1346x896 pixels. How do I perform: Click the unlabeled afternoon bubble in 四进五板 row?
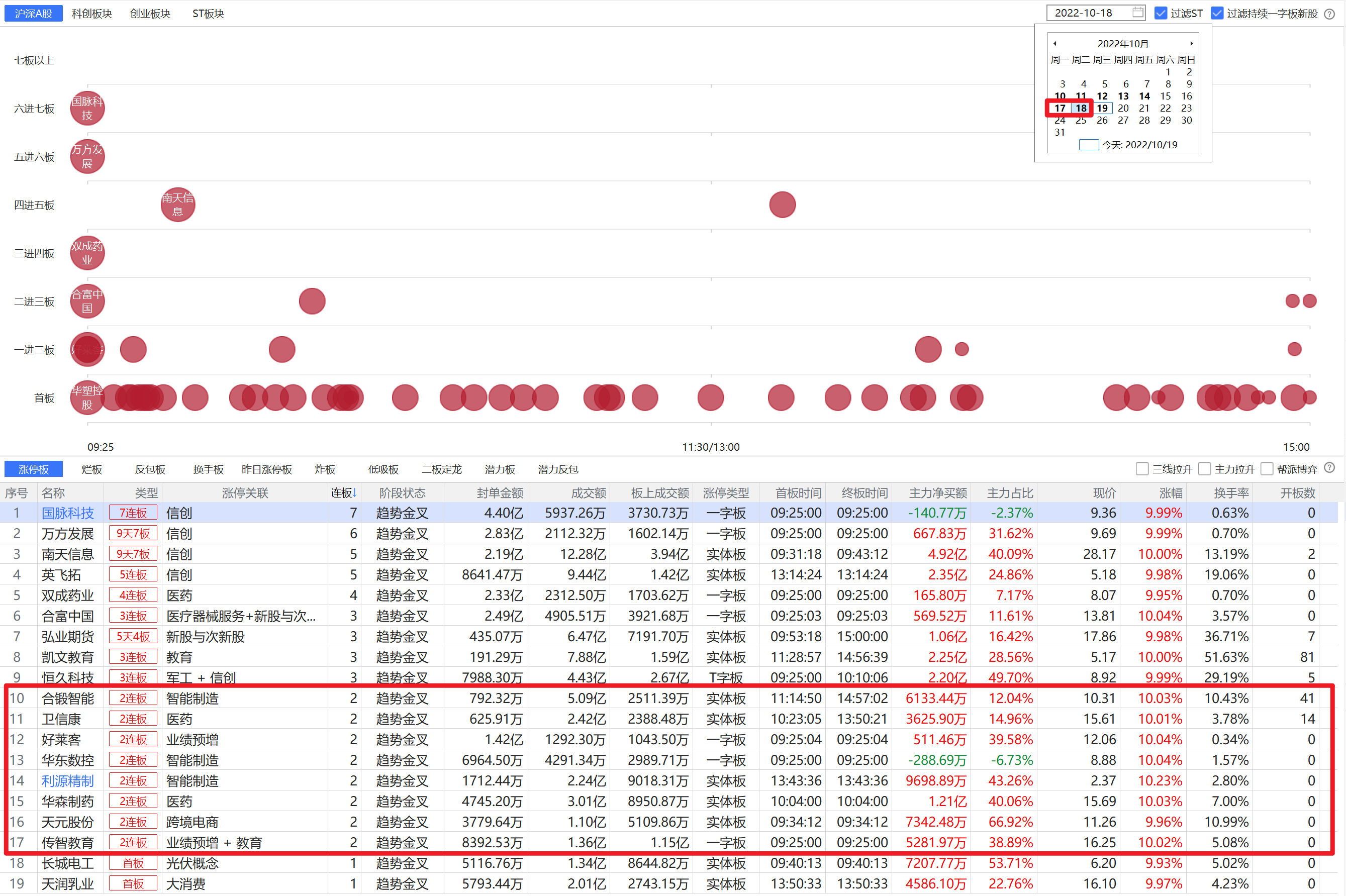click(783, 205)
